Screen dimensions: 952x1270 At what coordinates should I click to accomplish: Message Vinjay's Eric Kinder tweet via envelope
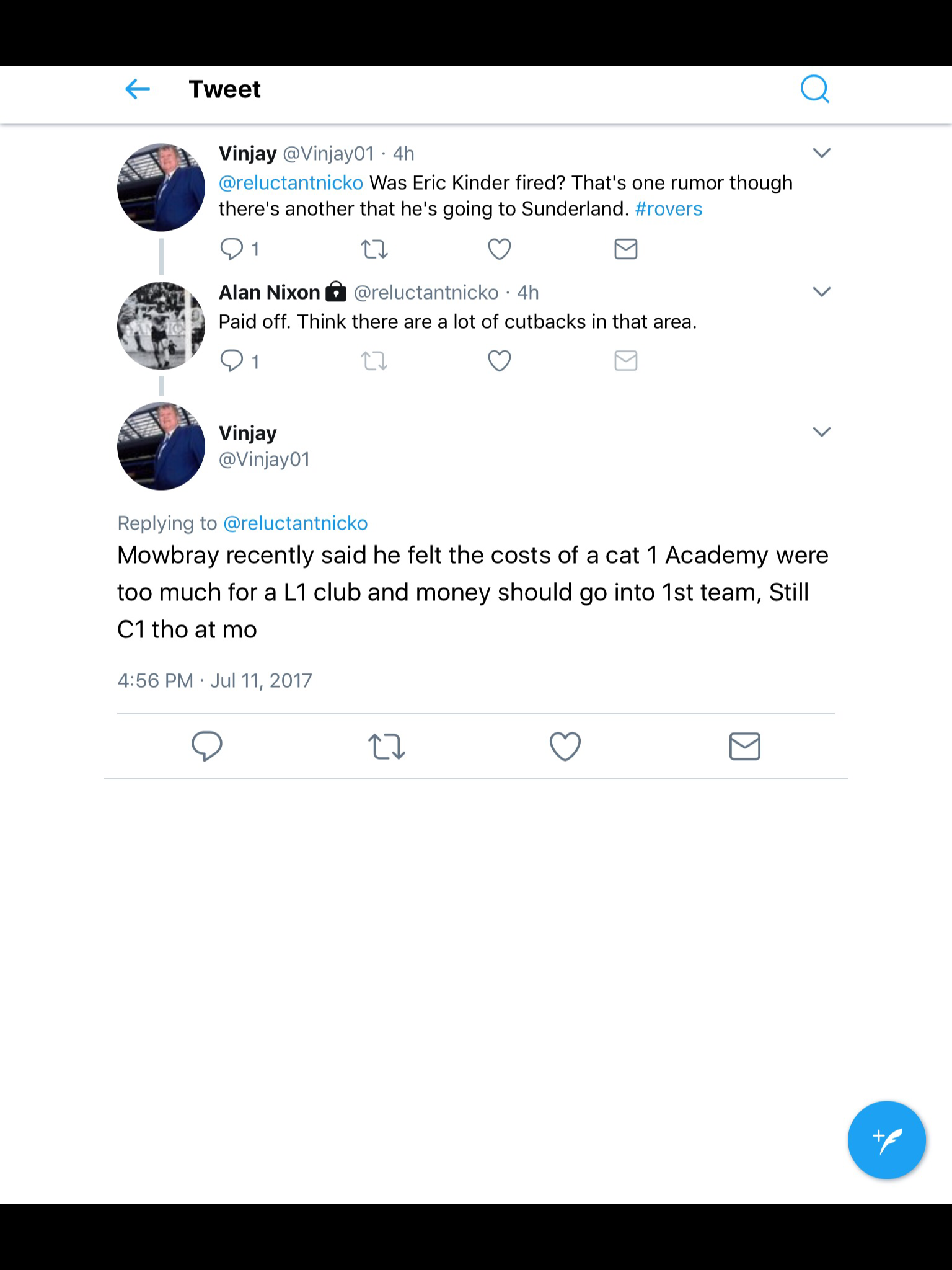click(626, 249)
